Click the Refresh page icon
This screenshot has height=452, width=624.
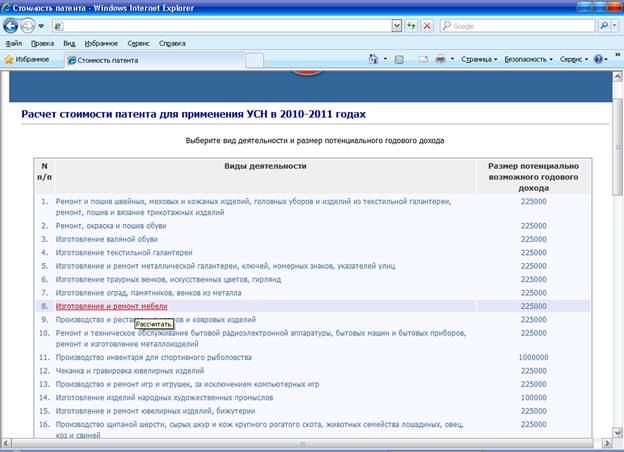pyautogui.click(x=411, y=26)
